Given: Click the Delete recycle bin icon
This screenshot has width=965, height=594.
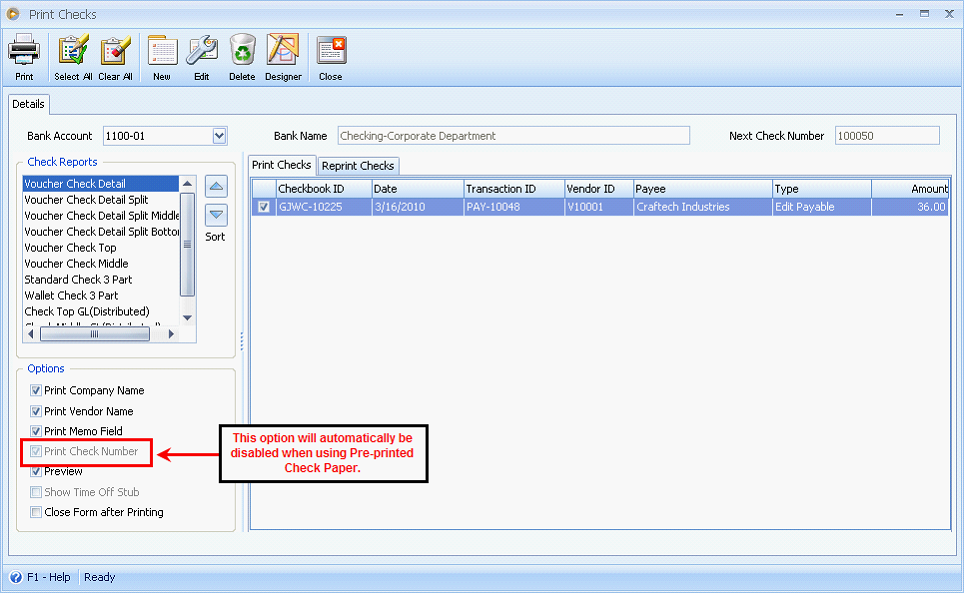Looking at the screenshot, I should [x=242, y=50].
